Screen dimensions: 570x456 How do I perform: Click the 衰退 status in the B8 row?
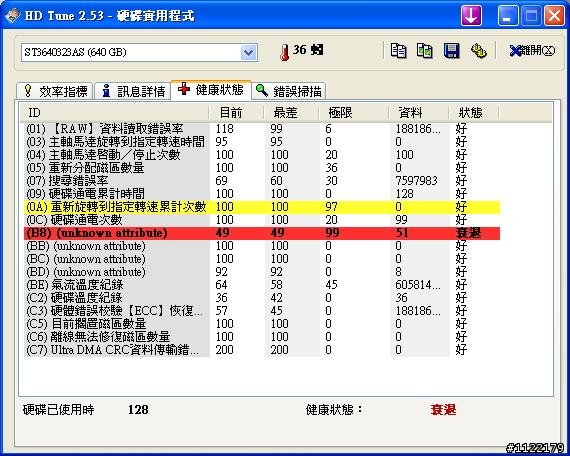click(x=468, y=233)
